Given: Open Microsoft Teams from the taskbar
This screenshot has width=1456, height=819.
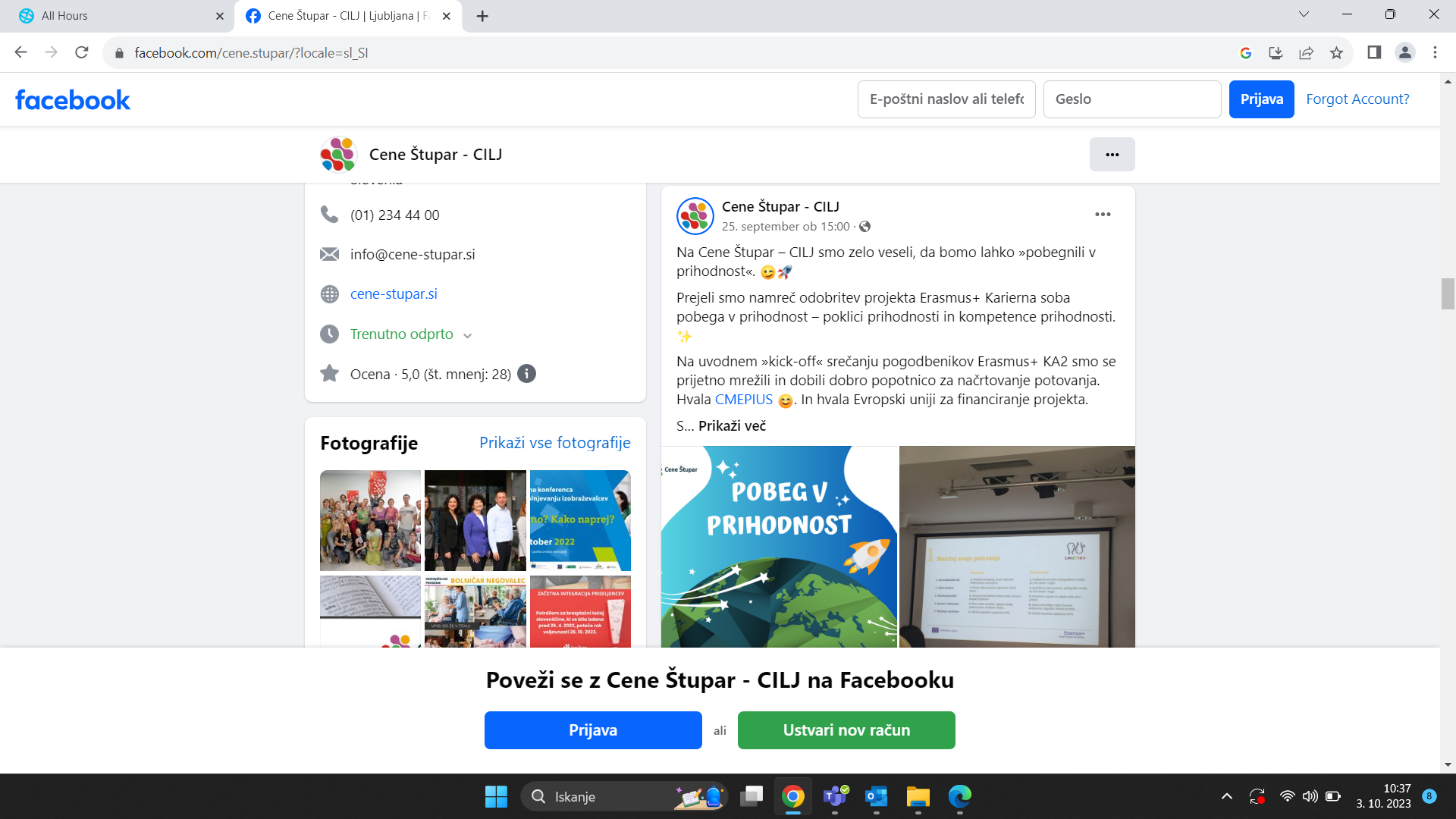Looking at the screenshot, I should (835, 796).
